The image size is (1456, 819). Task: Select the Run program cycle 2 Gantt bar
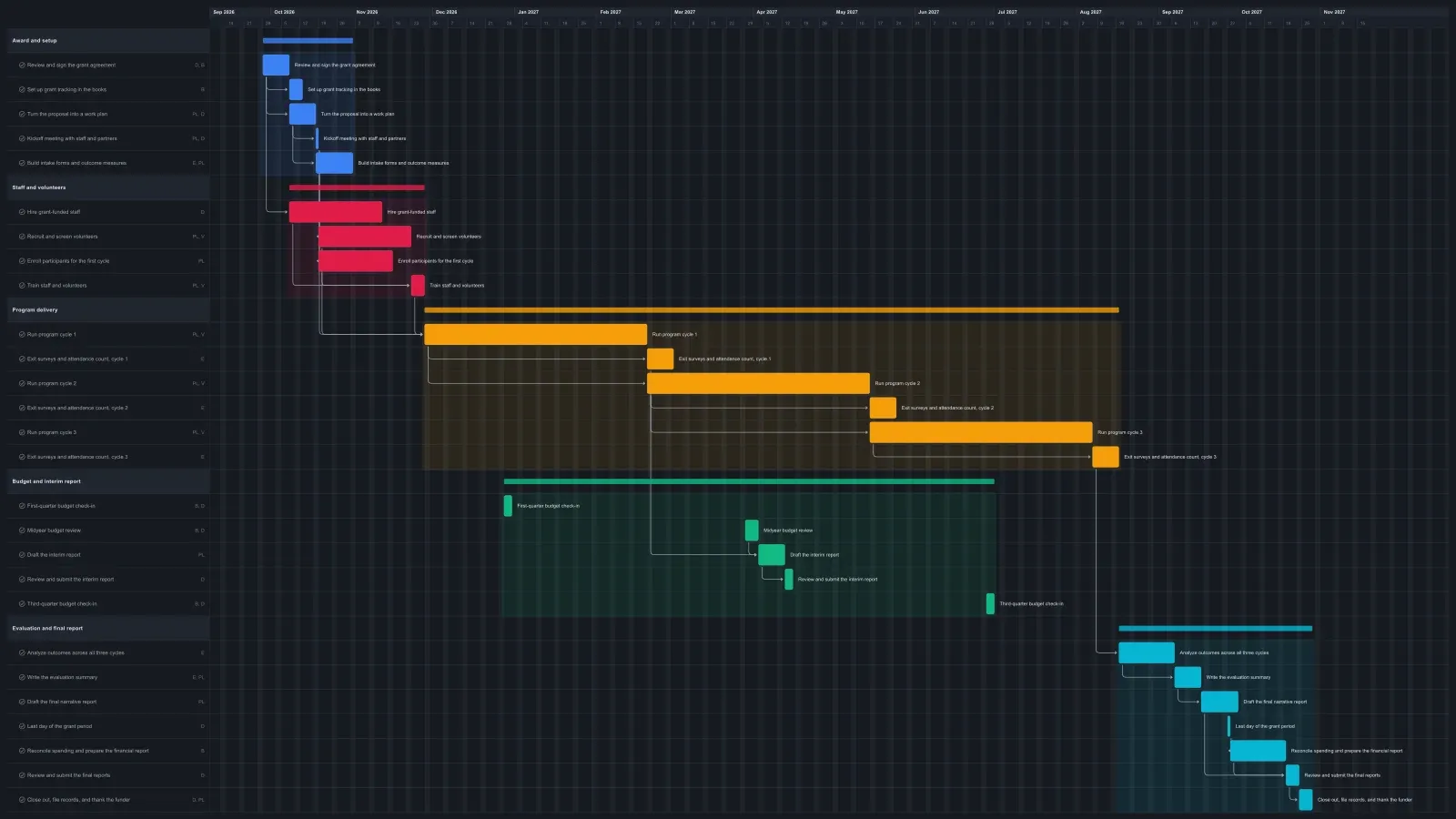click(758, 384)
